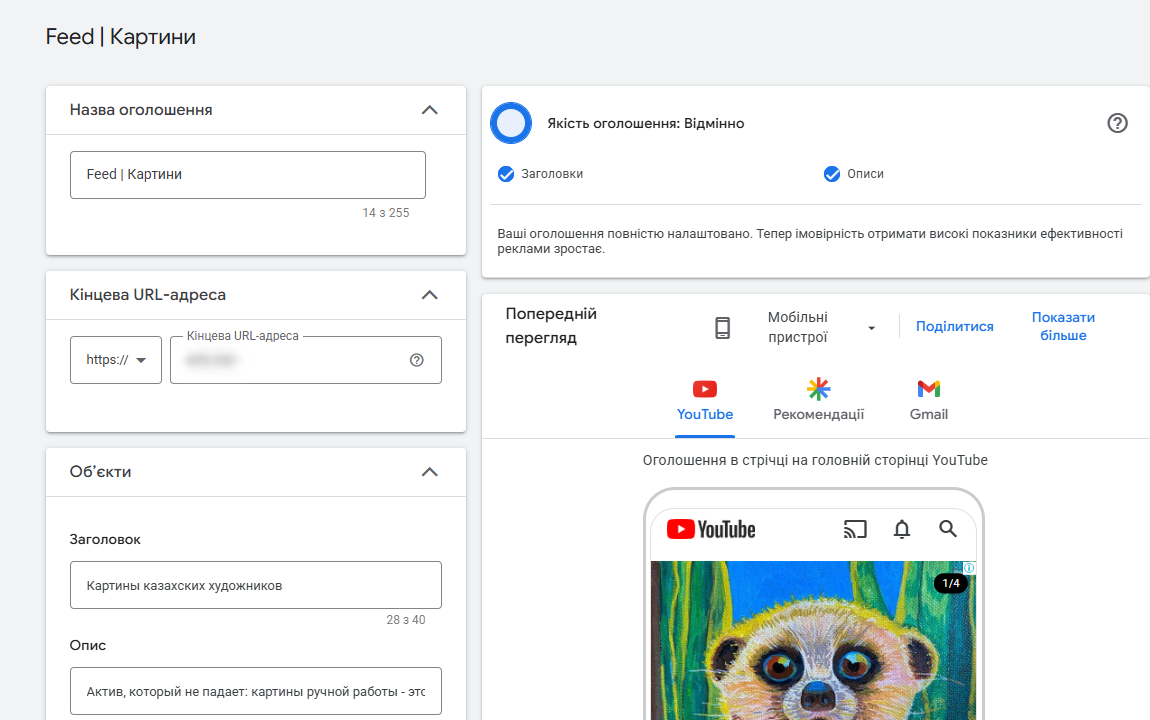Tap the cast icon in the YouTube preview
Image resolution: width=1150 pixels, height=720 pixels.
click(x=855, y=529)
